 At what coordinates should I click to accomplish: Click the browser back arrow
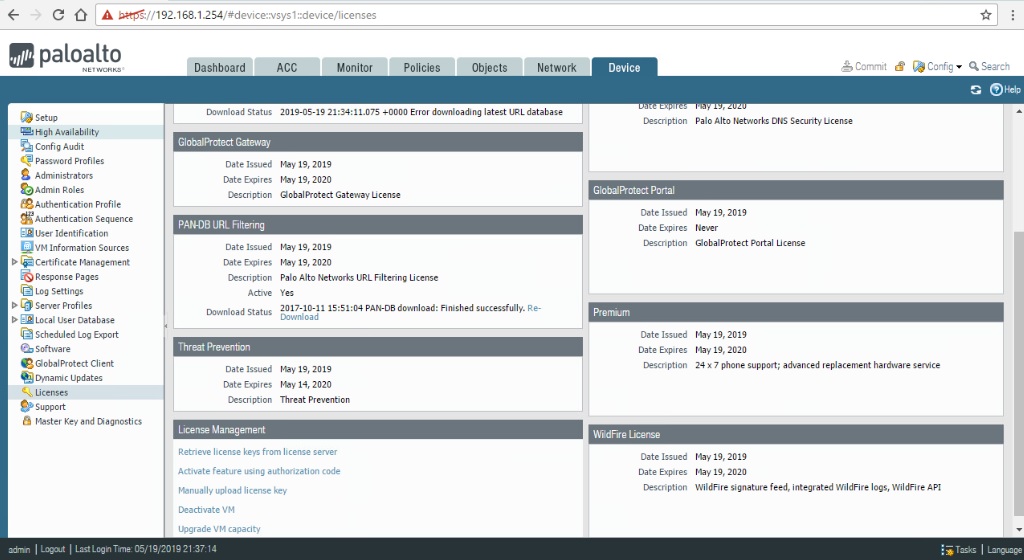pos(14,14)
